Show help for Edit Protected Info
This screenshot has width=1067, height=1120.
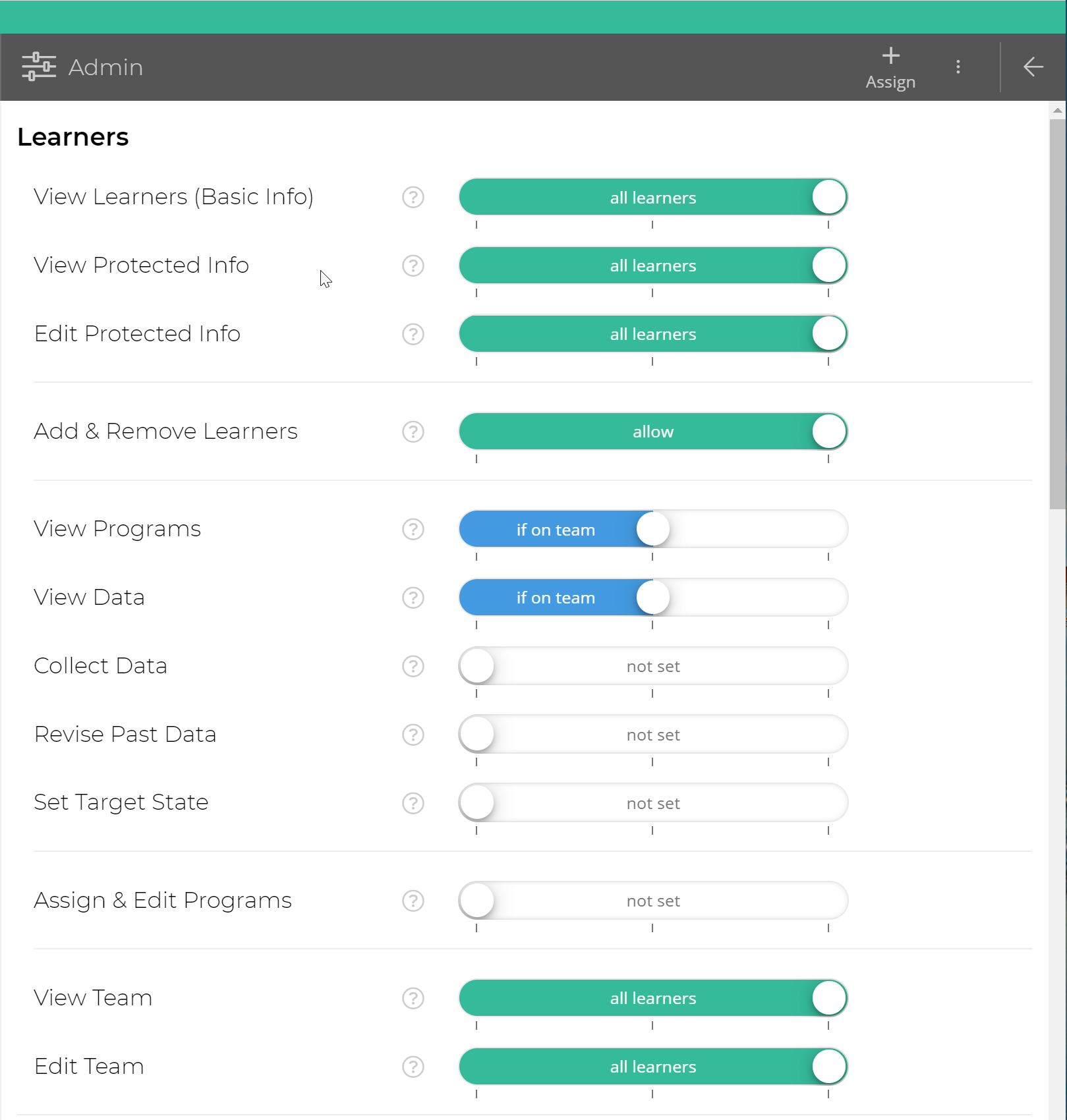(x=413, y=334)
